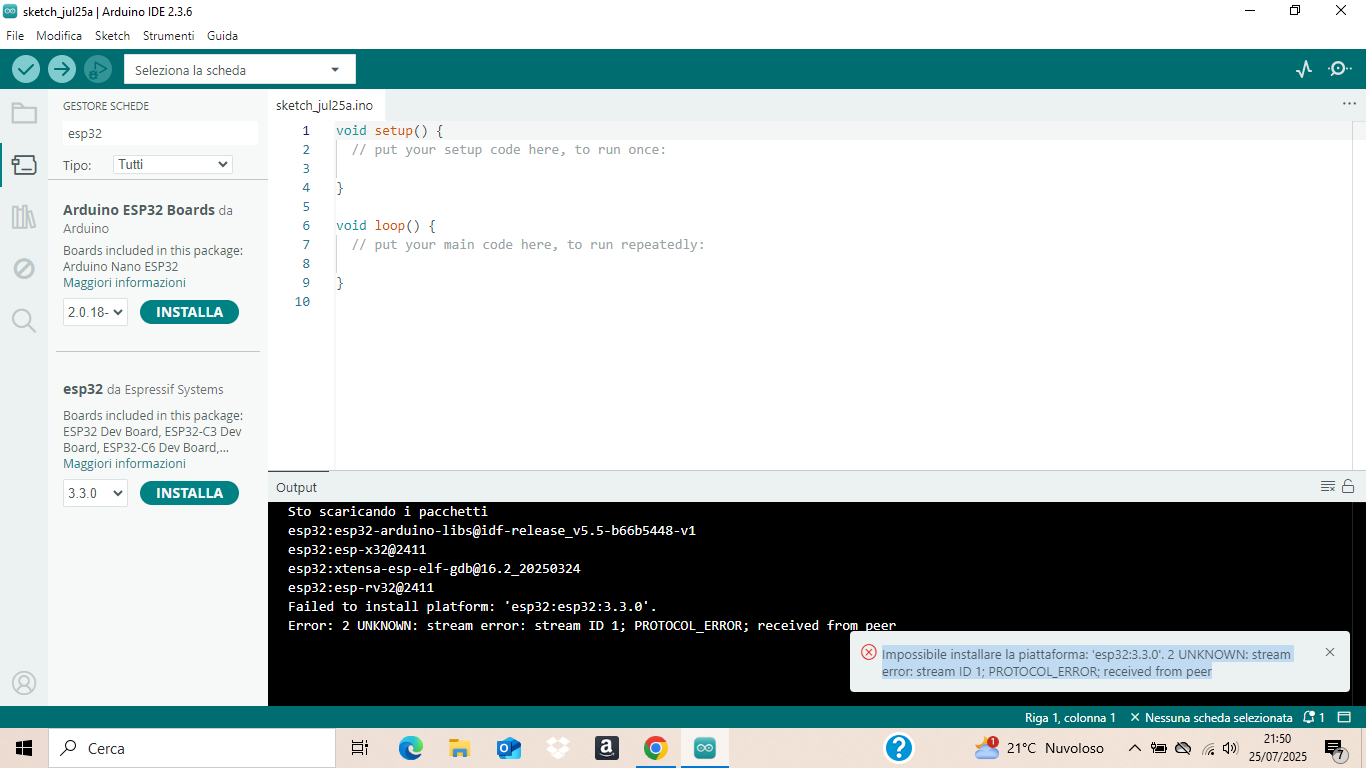Click the editor tab overflow three-dots
Screen dimensions: 1366x768
click(1349, 104)
